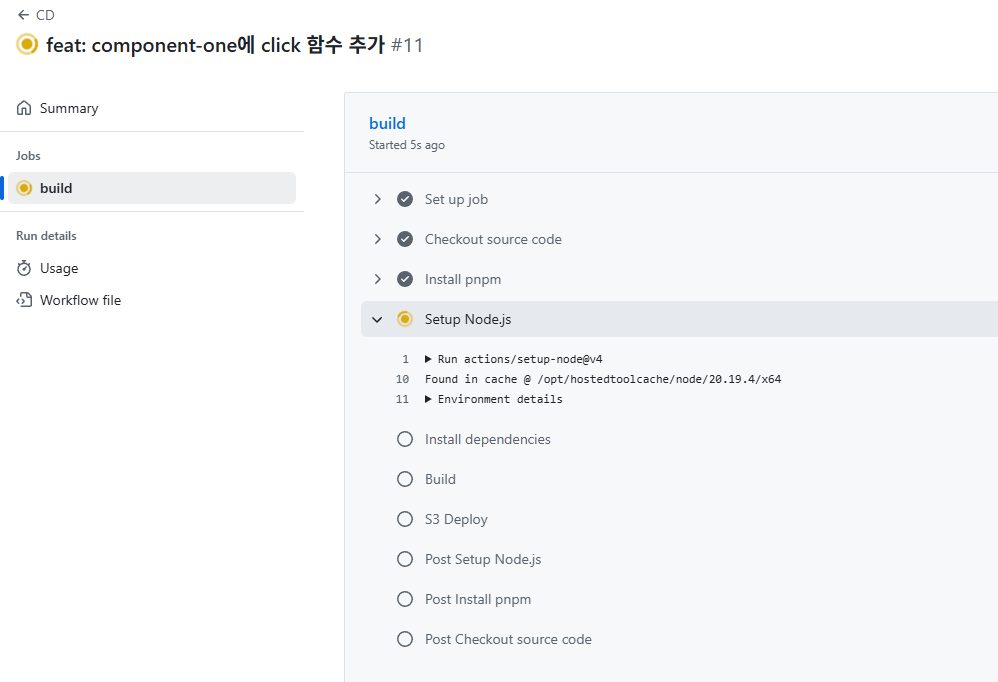Click the checkmark icon for Checkout source code
This screenshot has width=998, height=682.
(405, 239)
